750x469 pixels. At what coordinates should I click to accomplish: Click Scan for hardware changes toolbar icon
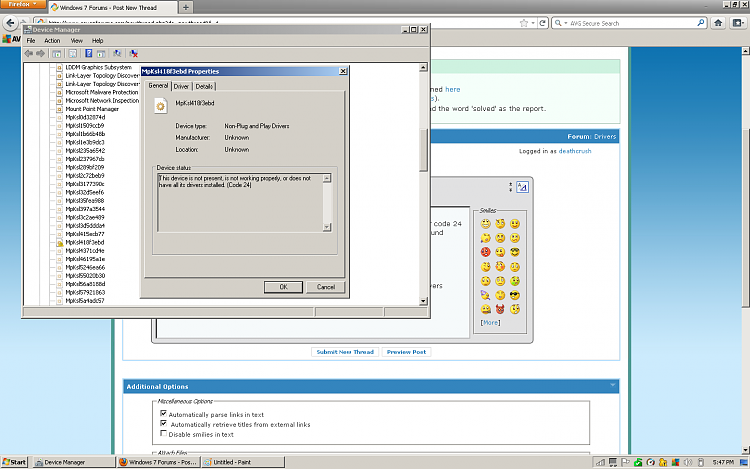tap(117, 54)
